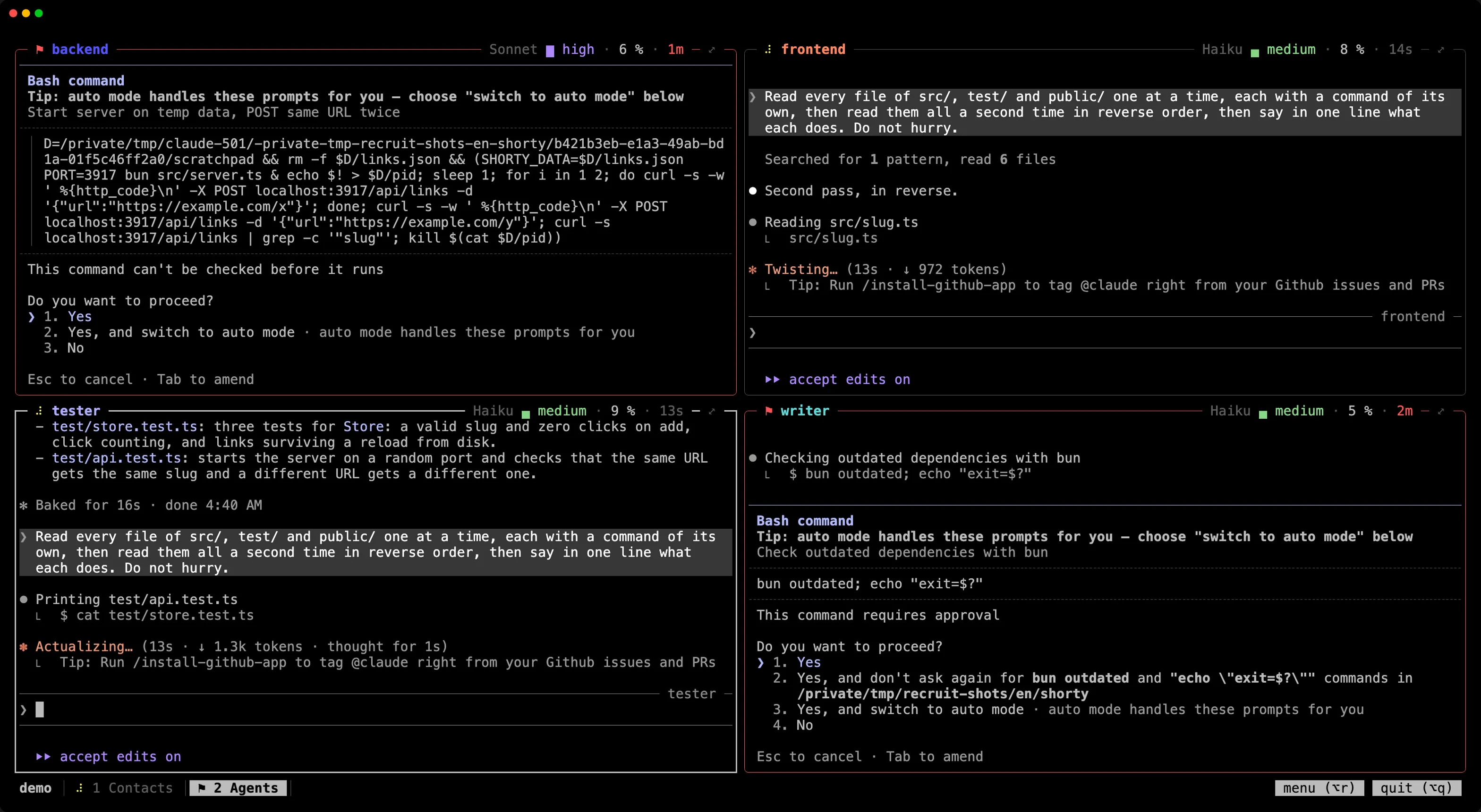Viewport: 1481px width, 812px height.
Task: Click the high effort label in backend header
Action: 579,50
